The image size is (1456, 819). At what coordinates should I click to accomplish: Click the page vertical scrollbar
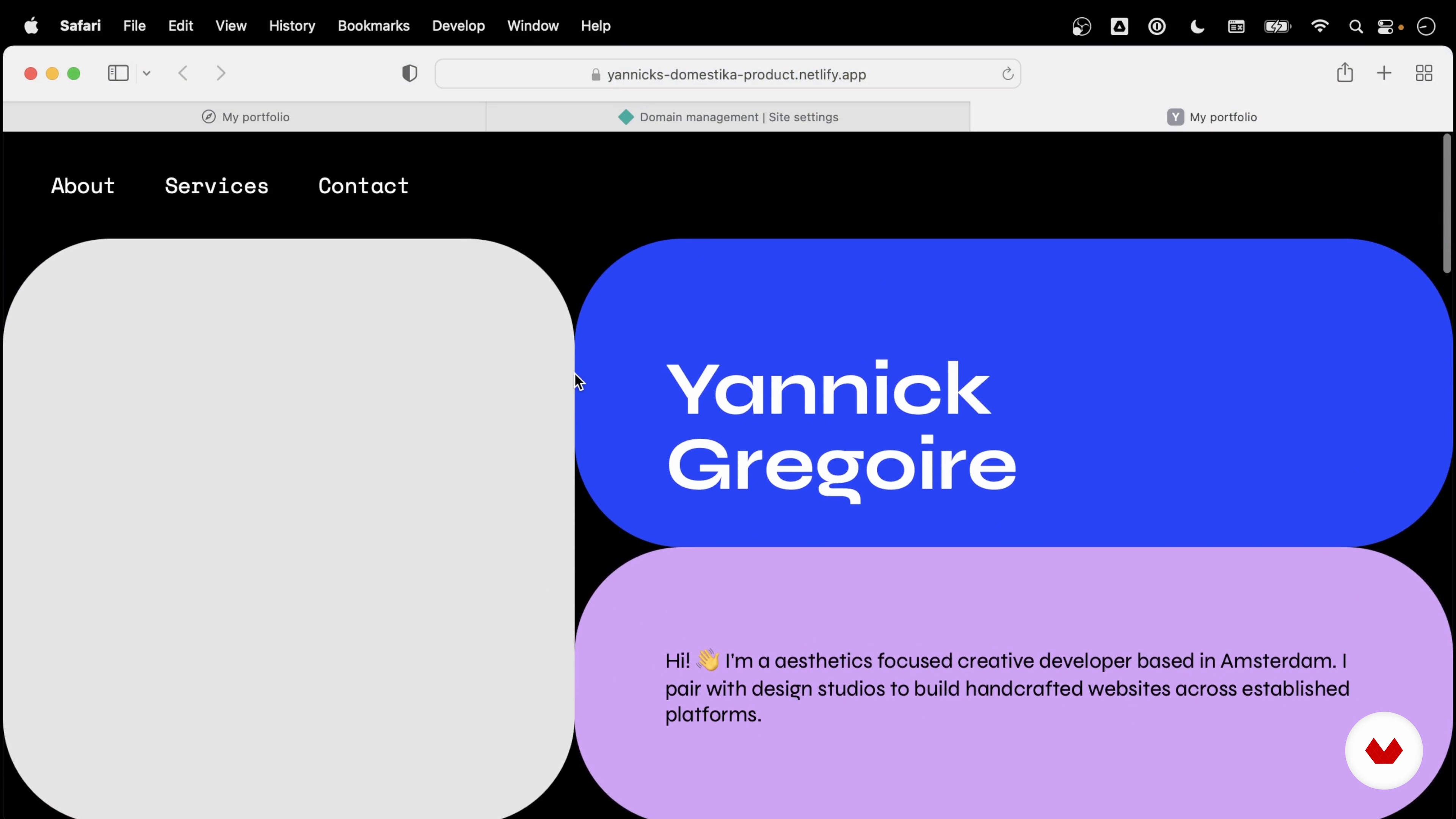pos(1447,204)
